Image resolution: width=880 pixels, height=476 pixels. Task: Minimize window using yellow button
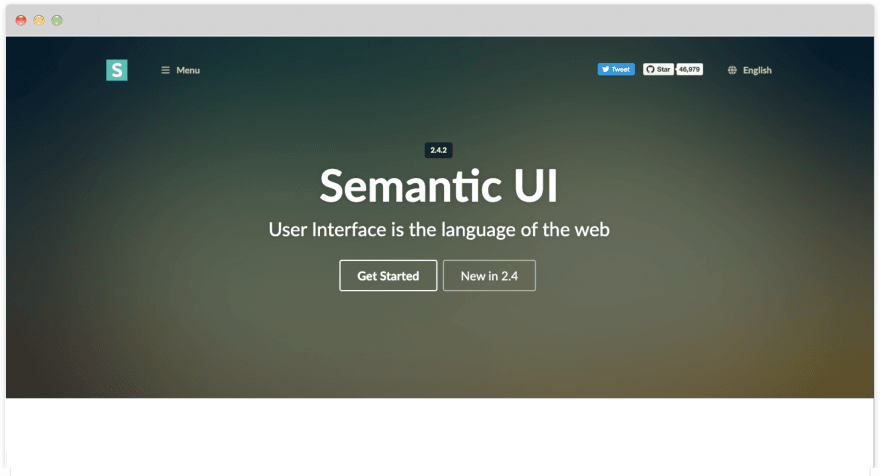pyautogui.click(x=39, y=20)
